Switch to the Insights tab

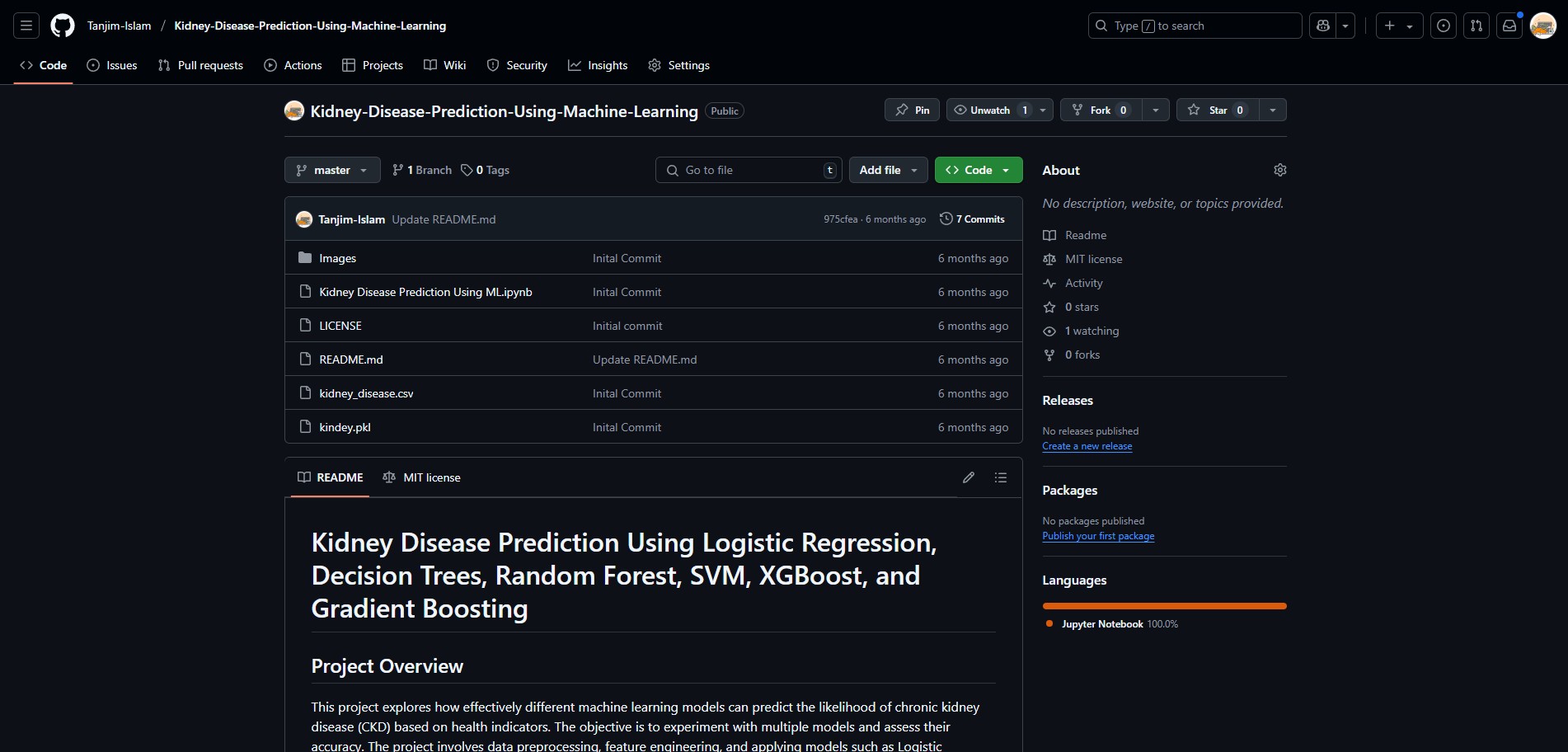pos(598,65)
